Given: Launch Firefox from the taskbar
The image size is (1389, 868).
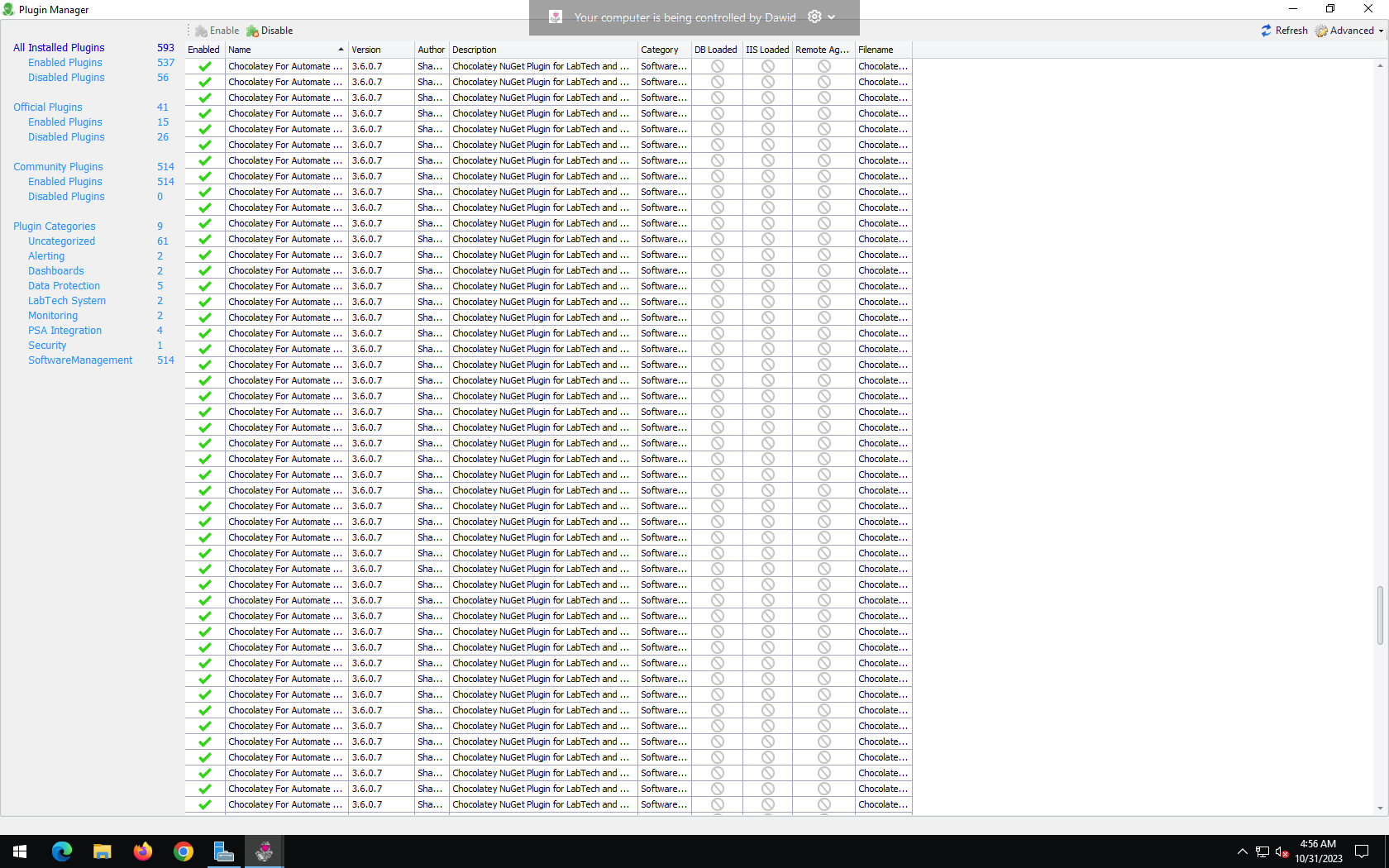Looking at the screenshot, I should coord(143,851).
